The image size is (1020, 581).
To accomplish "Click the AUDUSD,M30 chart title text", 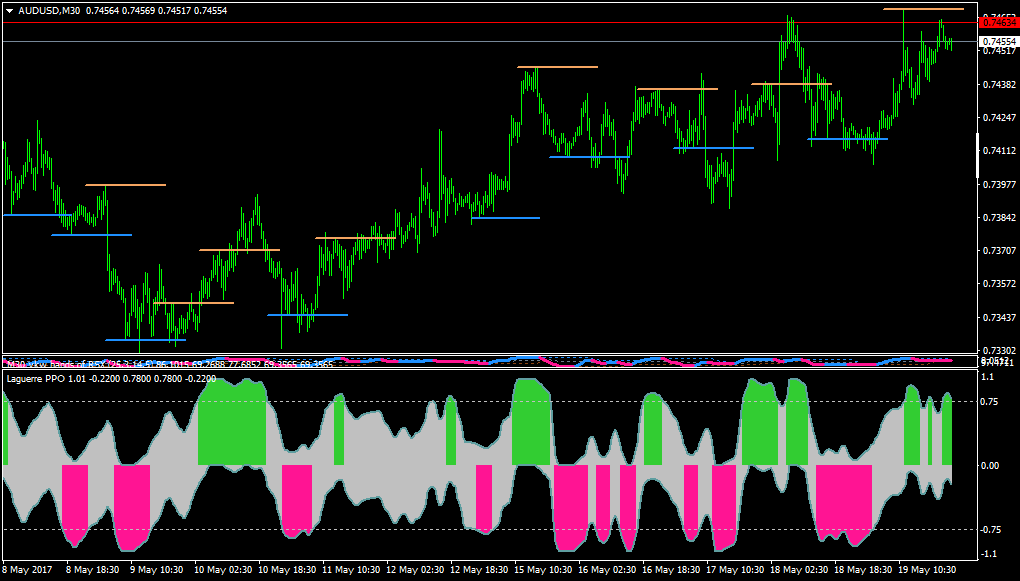I will (49, 10).
